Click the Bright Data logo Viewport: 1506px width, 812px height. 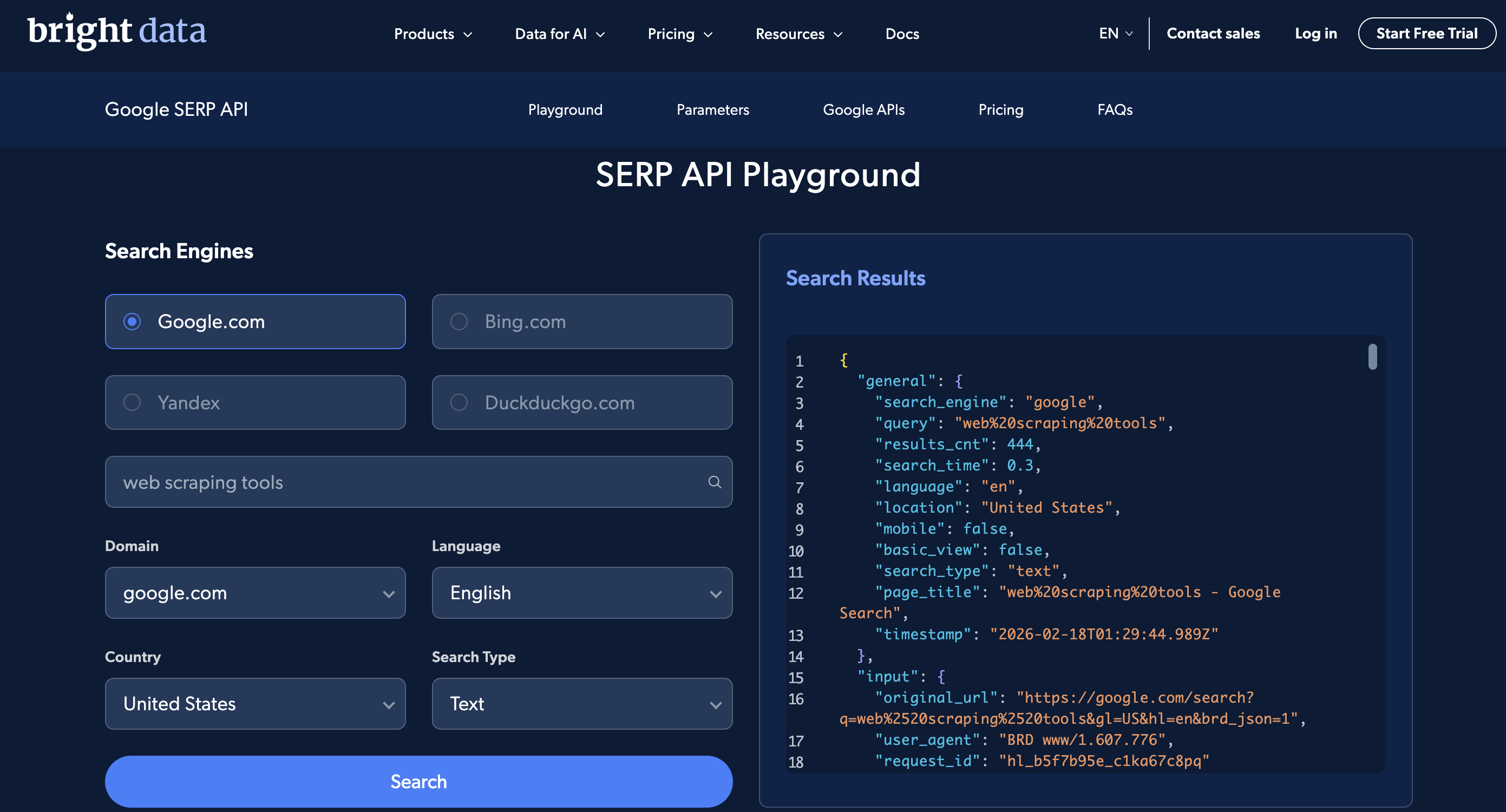pos(116,31)
